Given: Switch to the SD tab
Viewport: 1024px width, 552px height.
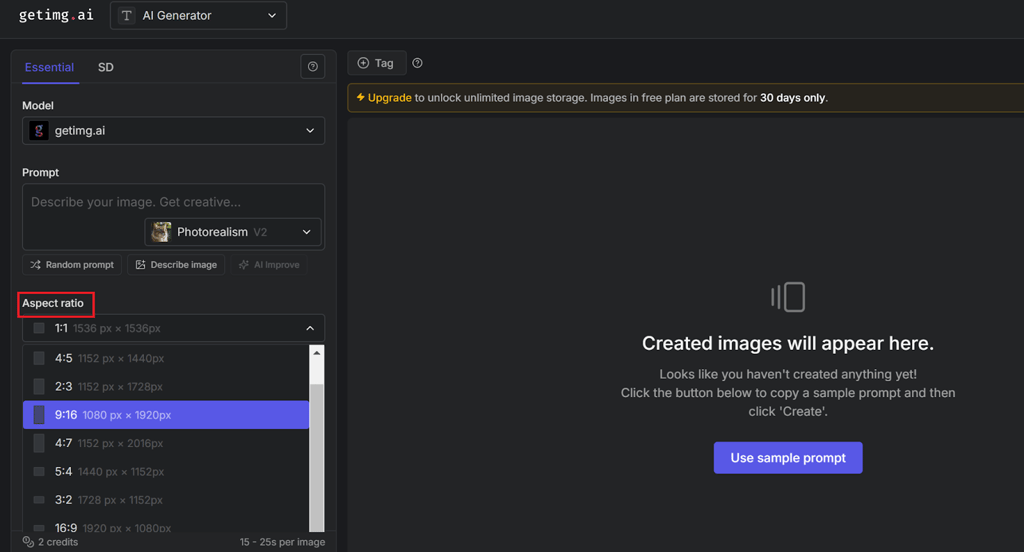Looking at the screenshot, I should click(106, 67).
